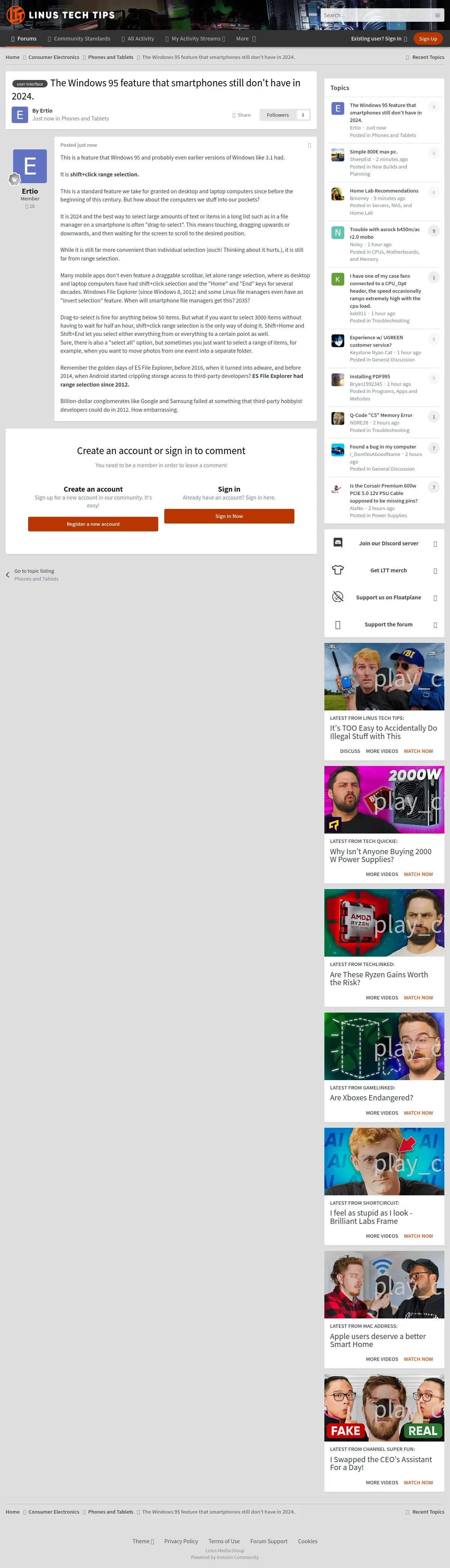Open the post options icon on the post
Image resolution: width=450 pixels, height=1568 pixels.
click(309, 145)
